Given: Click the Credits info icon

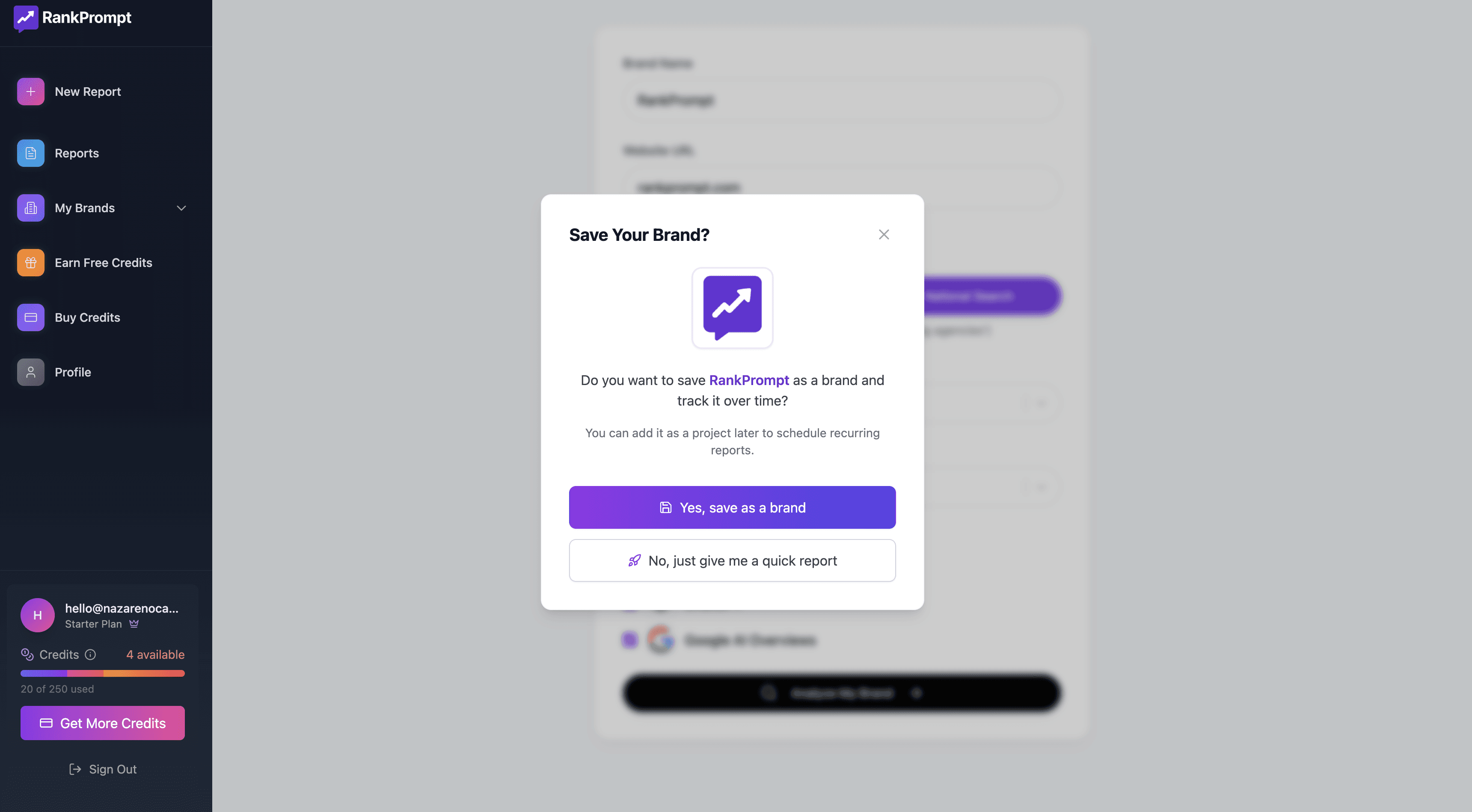Looking at the screenshot, I should coord(90,655).
